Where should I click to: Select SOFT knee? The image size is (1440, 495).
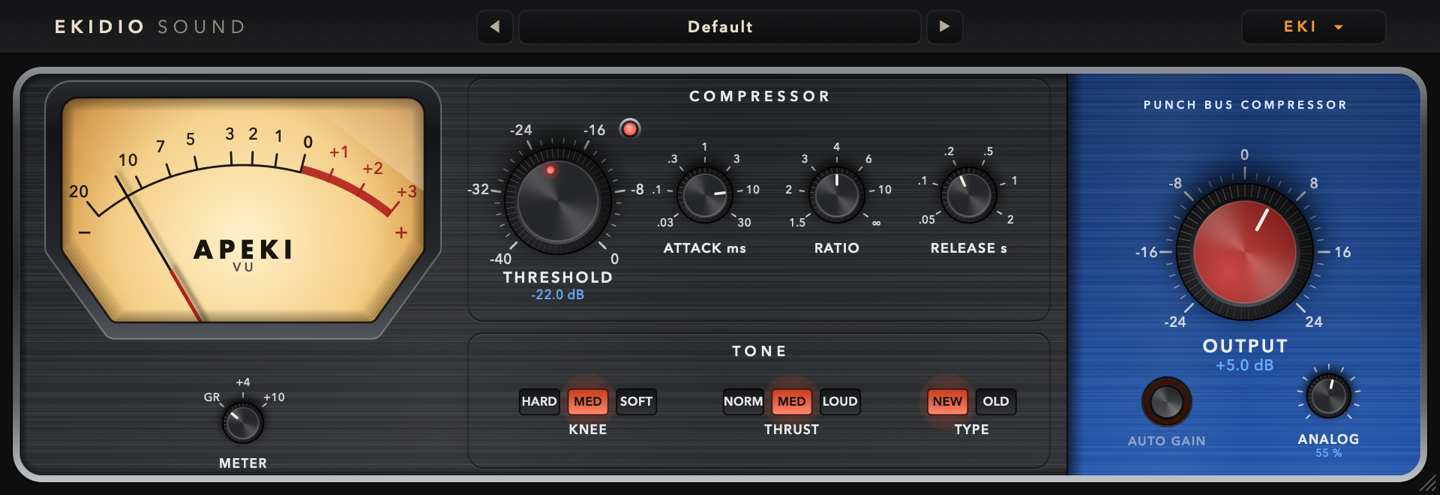(x=636, y=402)
